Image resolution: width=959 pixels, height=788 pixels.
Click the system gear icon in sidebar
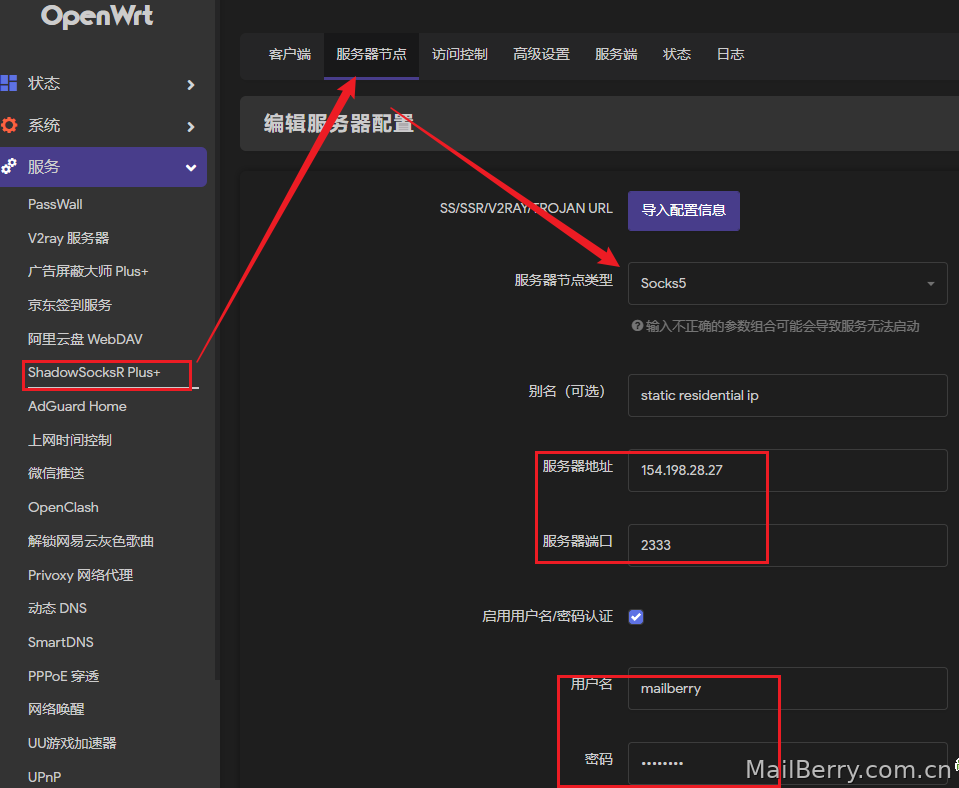point(9,125)
